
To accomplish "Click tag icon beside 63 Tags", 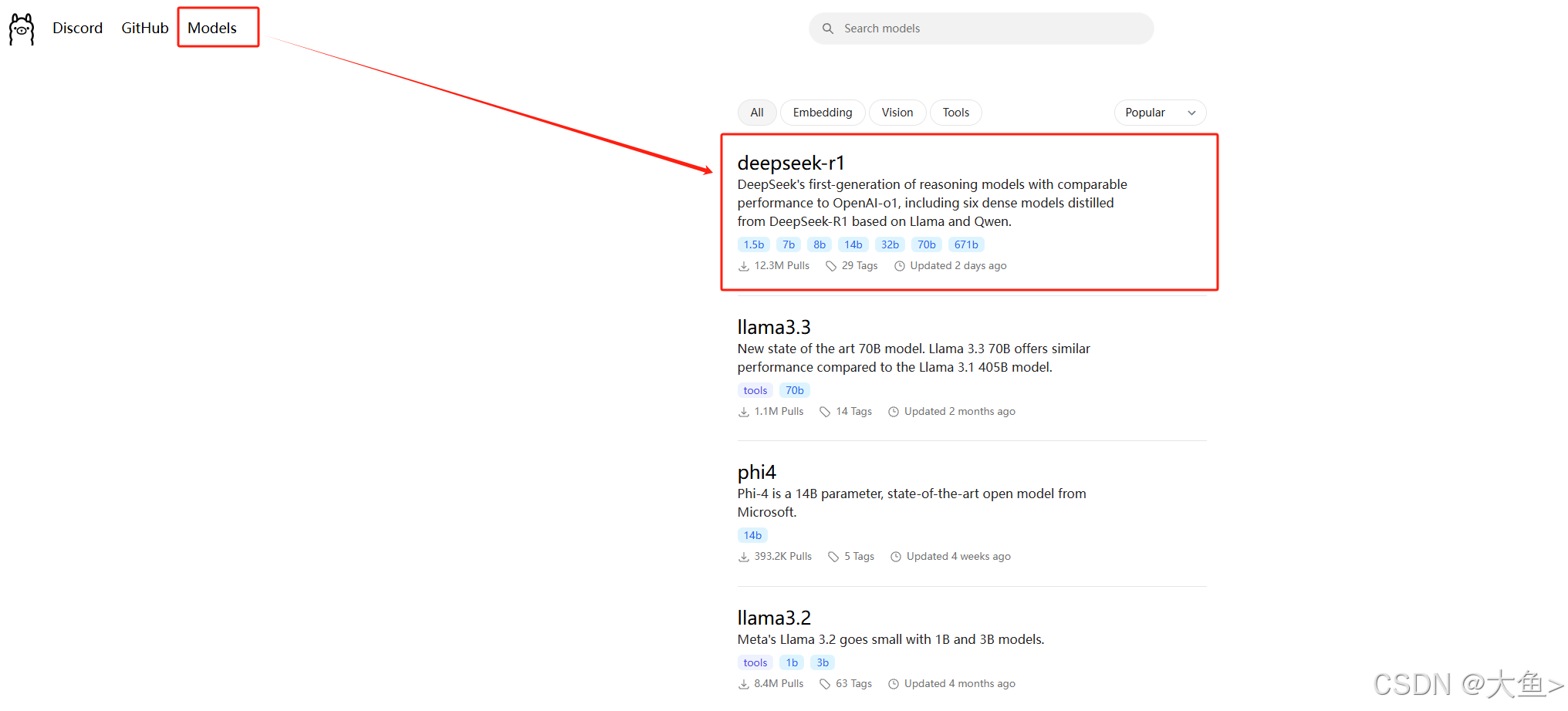I will click(825, 684).
